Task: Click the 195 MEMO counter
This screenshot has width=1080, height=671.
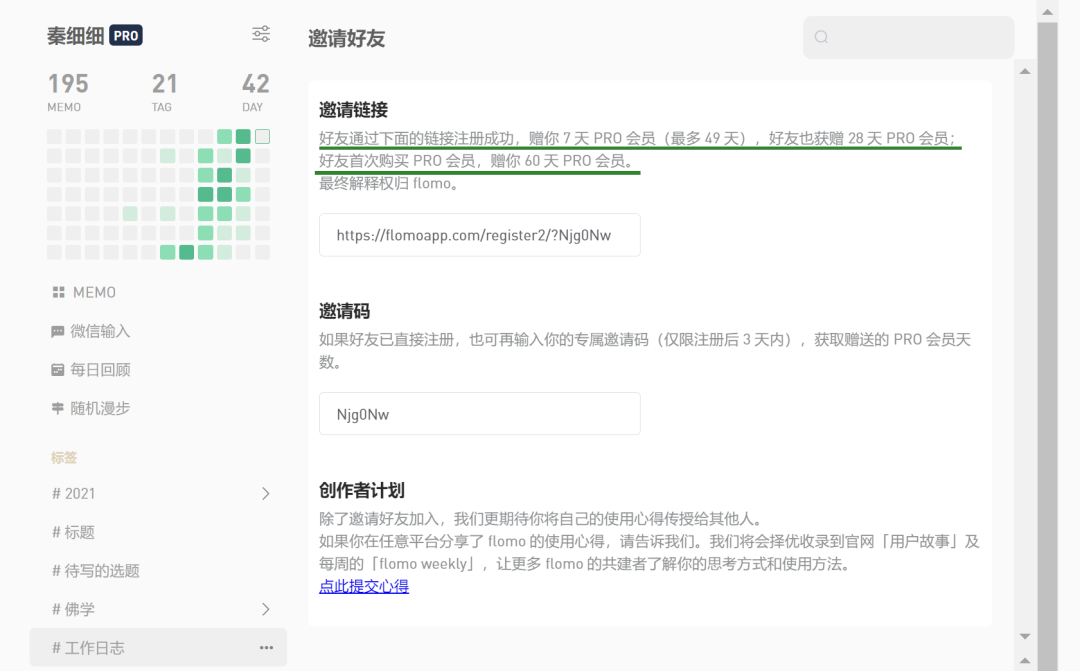Action: click(68, 92)
